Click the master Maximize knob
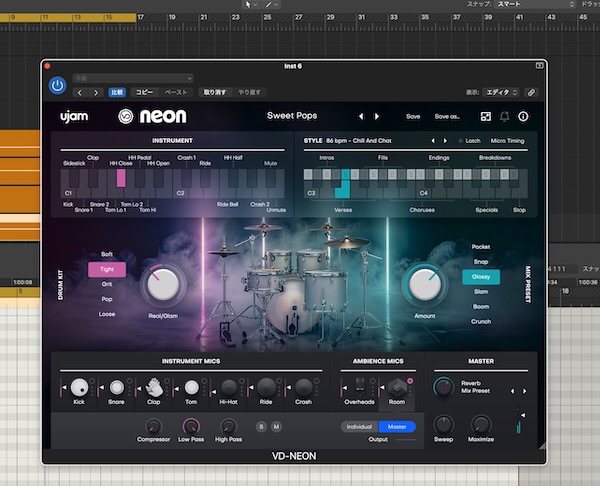Viewport: 600px width, 486px height. [x=481, y=424]
